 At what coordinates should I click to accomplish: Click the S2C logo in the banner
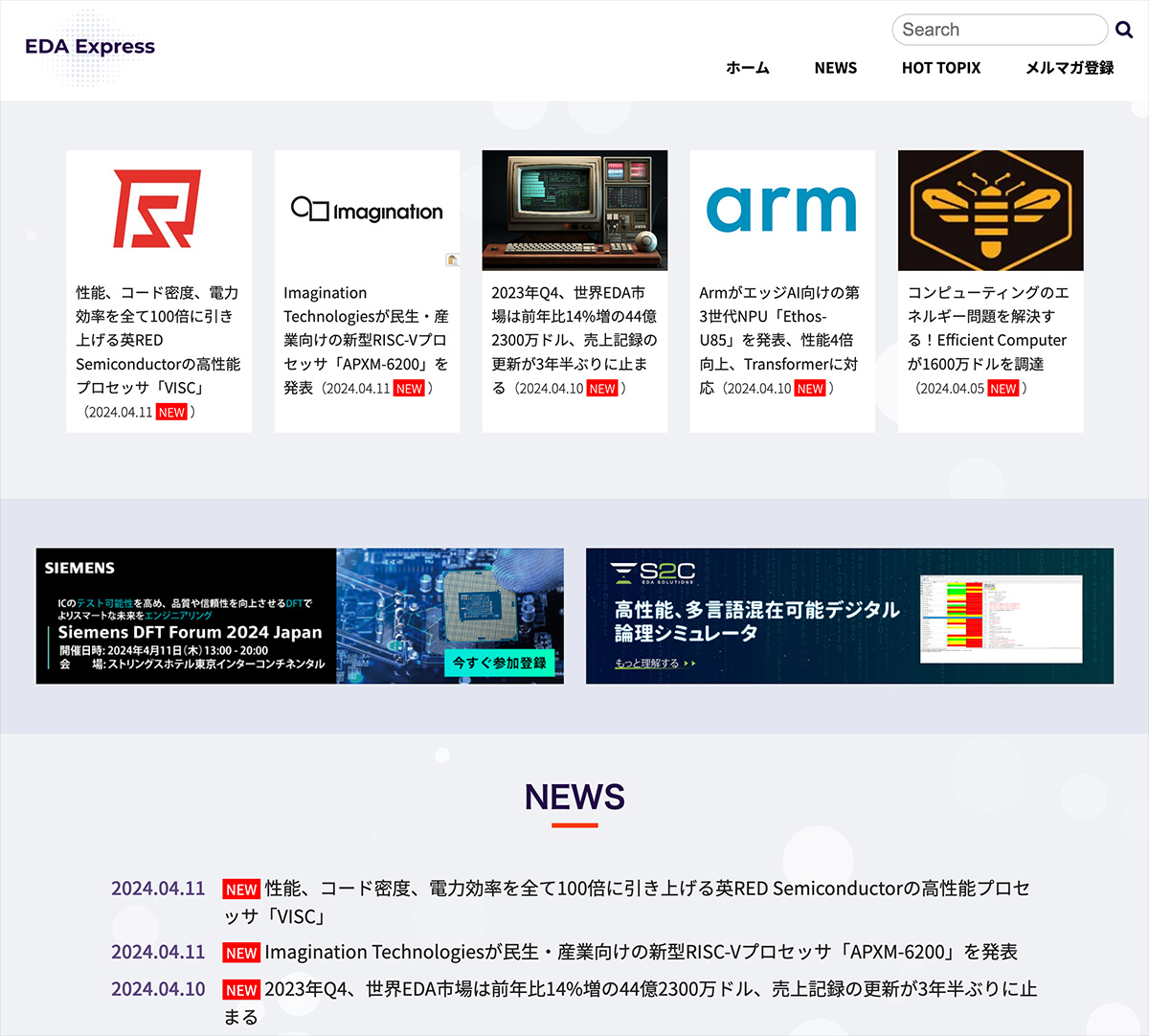pos(656,571)
